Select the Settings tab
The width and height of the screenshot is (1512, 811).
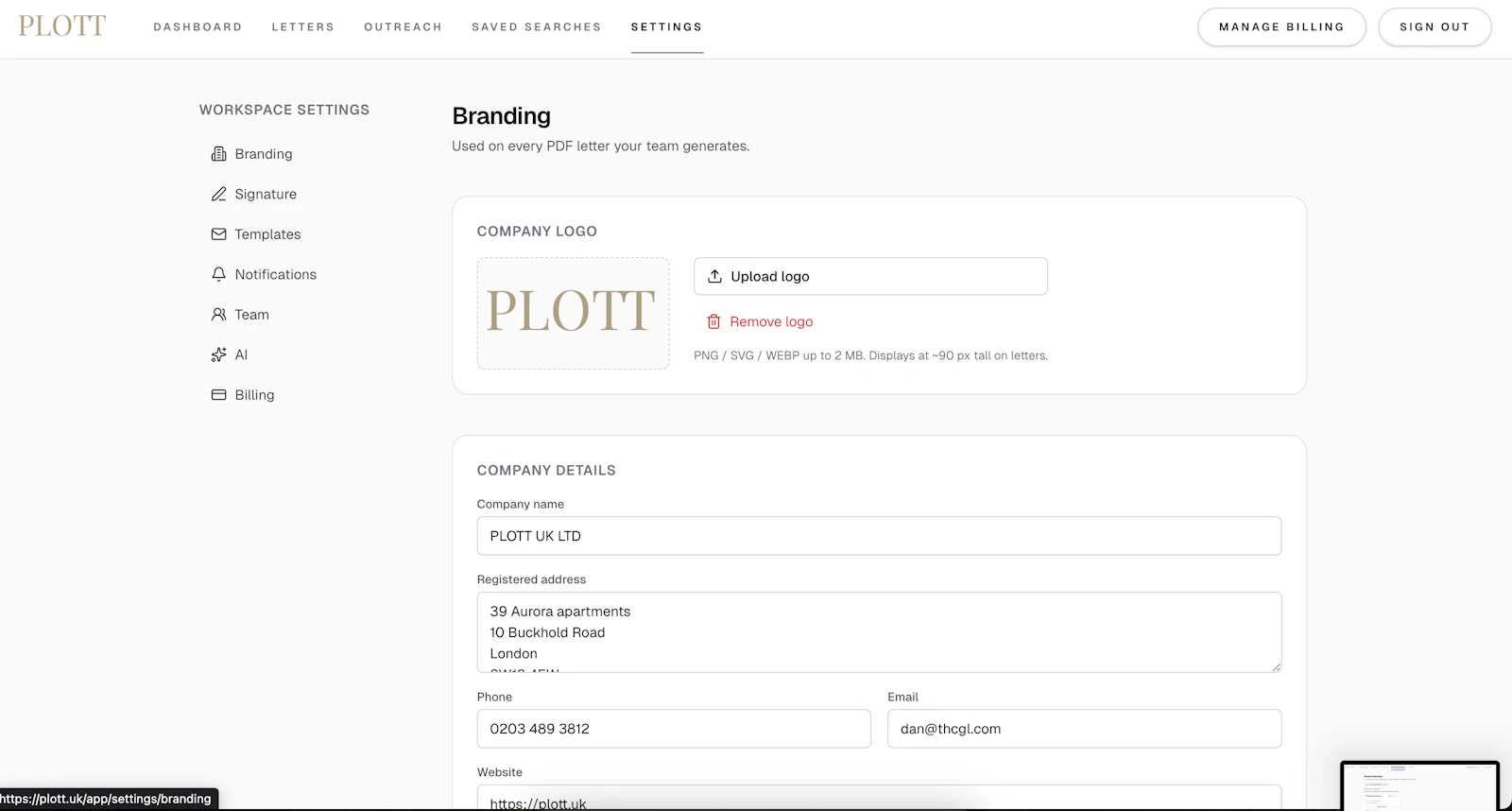pyautogui.click(x=666, y=26)
